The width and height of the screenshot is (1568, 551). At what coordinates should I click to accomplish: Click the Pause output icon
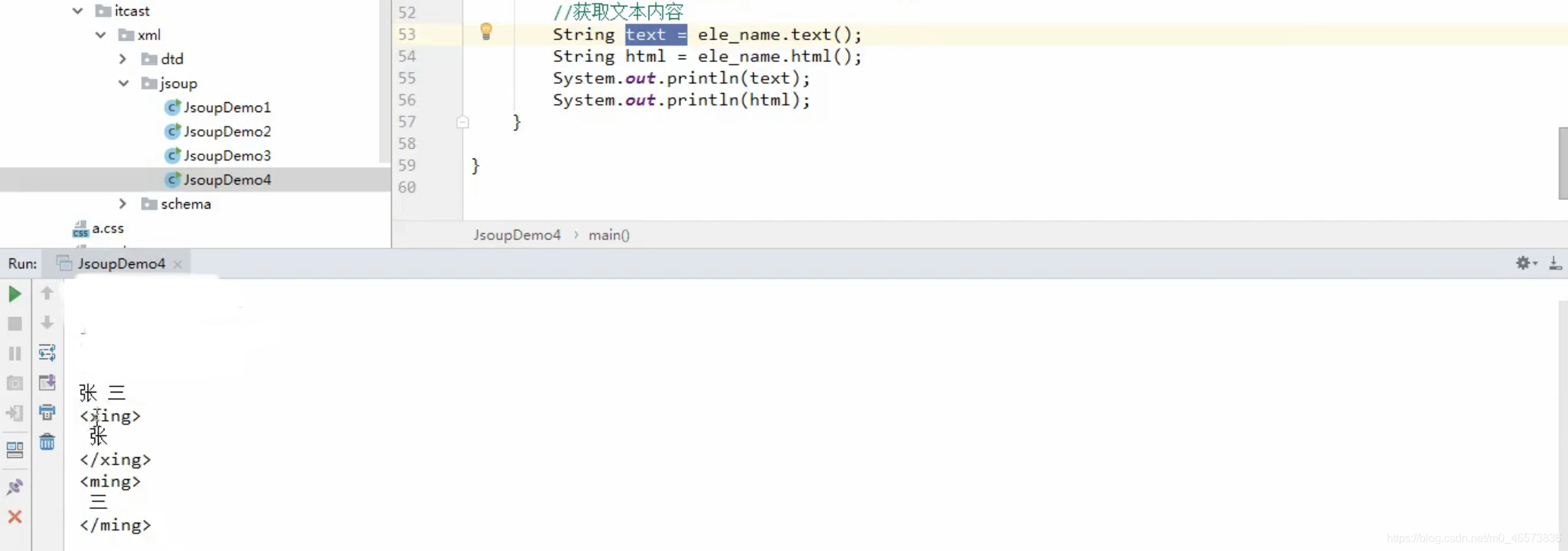[15, 353]
